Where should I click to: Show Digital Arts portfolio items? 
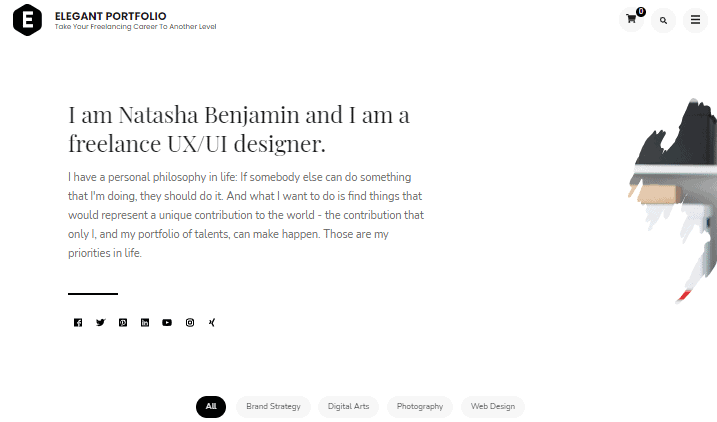click(348, 406)
